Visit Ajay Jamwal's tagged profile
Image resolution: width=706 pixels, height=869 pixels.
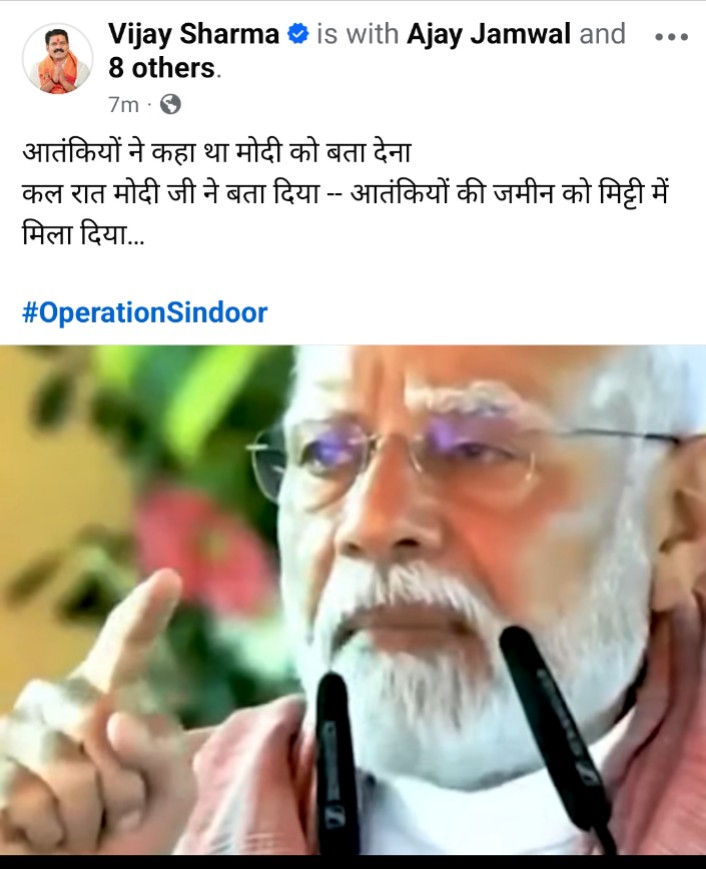click(488, 34)
